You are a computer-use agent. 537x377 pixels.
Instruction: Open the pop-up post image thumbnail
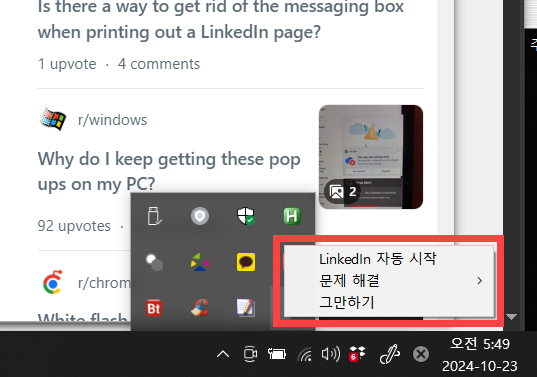(x=371, y=157)
